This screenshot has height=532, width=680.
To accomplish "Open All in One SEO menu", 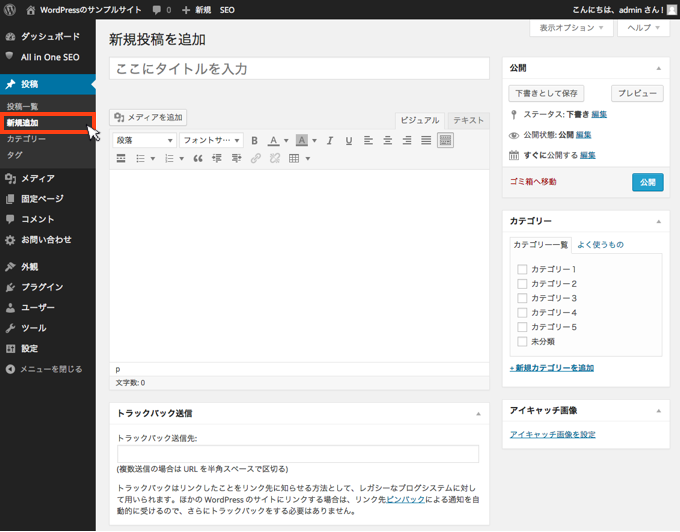I will (x=48, y=57).
